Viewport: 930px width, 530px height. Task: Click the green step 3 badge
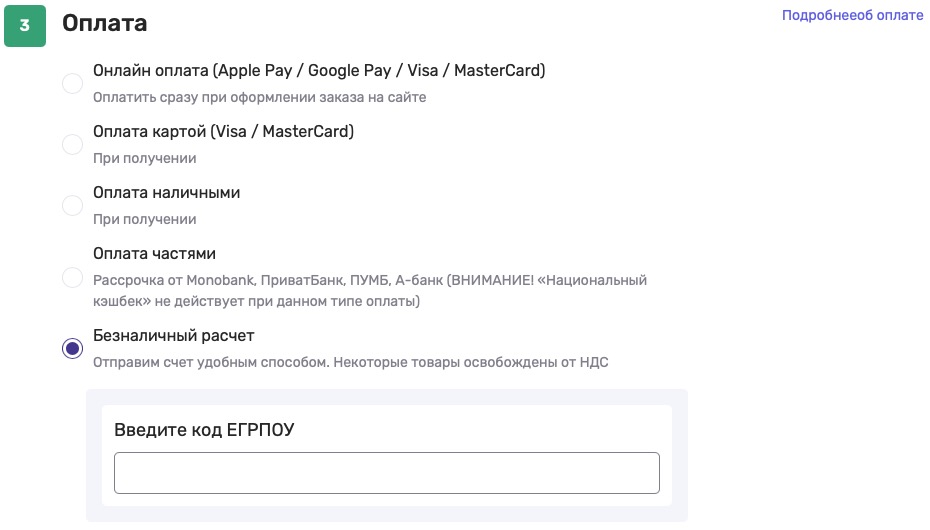click(25, 26)
